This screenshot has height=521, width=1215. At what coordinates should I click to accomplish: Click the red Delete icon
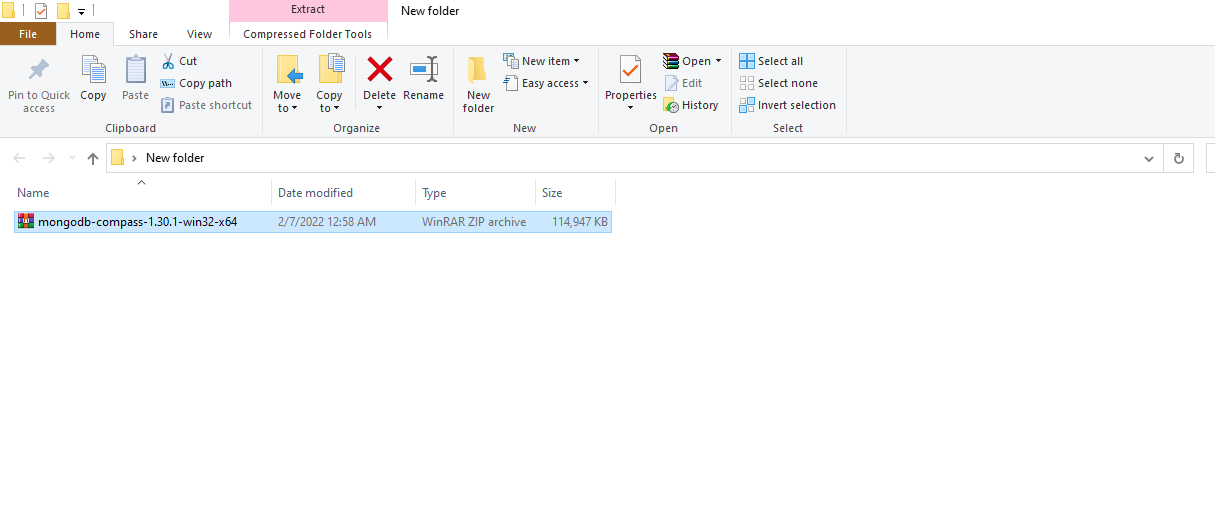click(x=380, y=69)
